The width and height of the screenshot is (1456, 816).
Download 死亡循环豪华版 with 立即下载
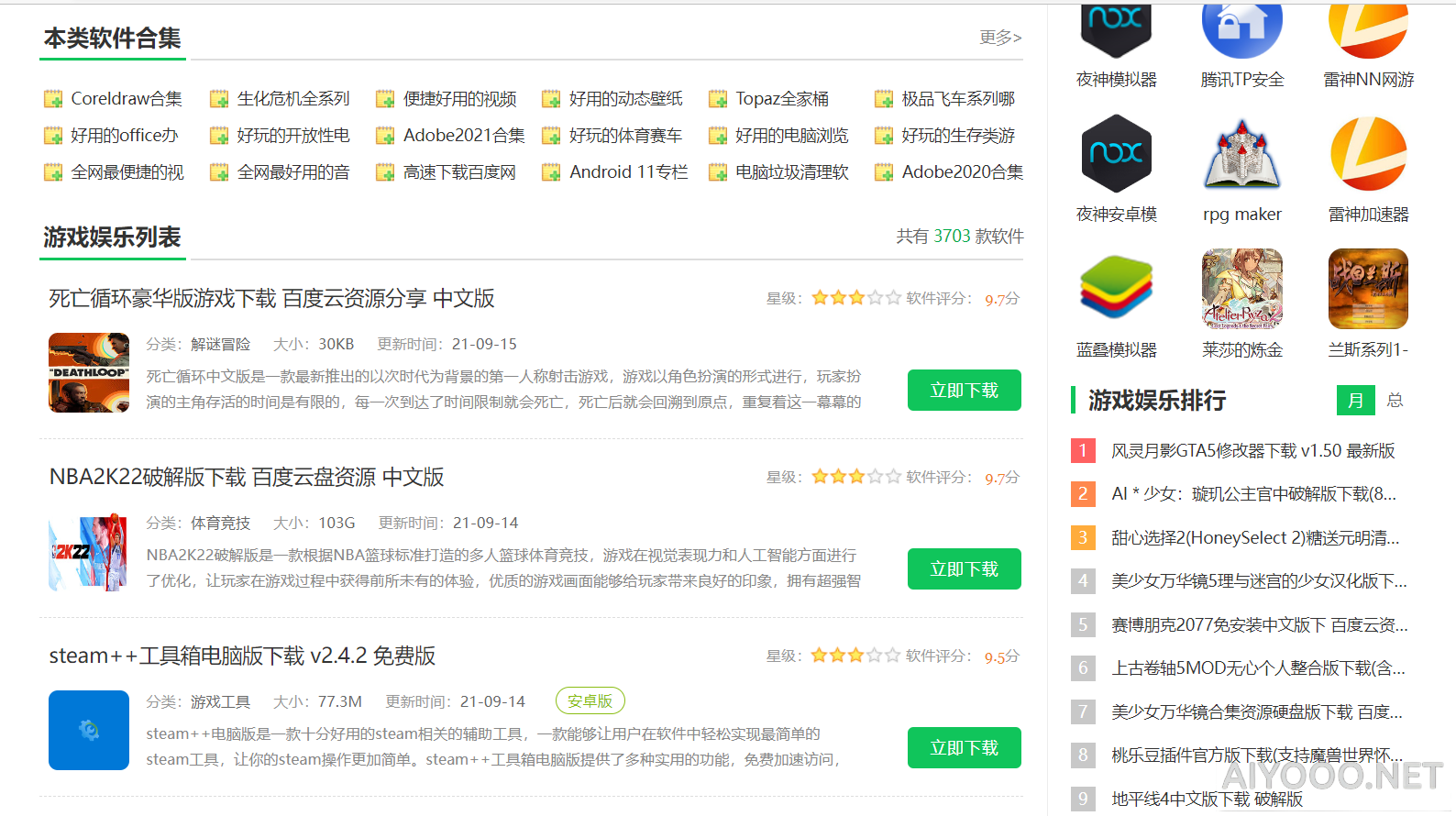pos(965,391)
